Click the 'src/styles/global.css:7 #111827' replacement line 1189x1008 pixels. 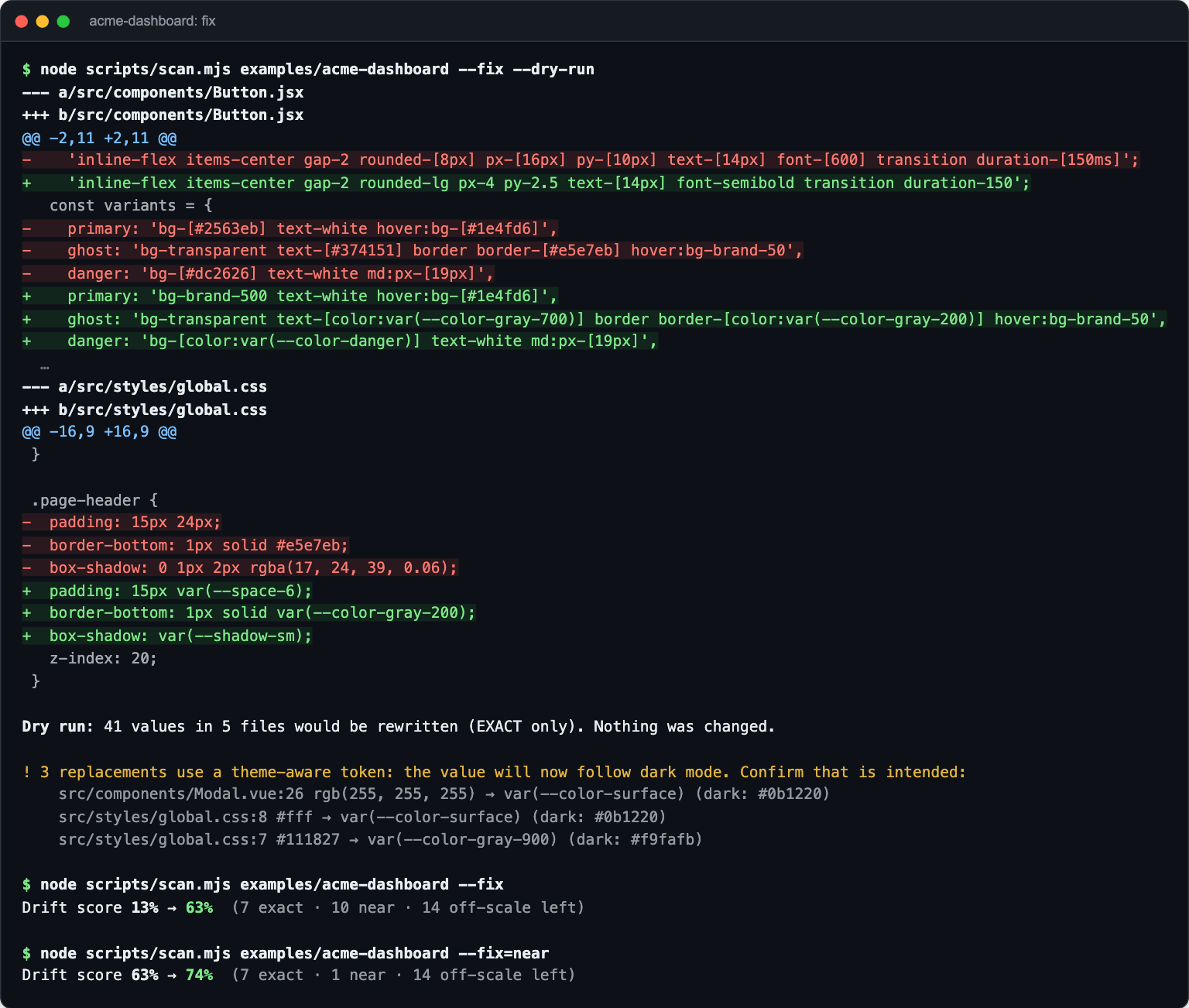point(381,840)
